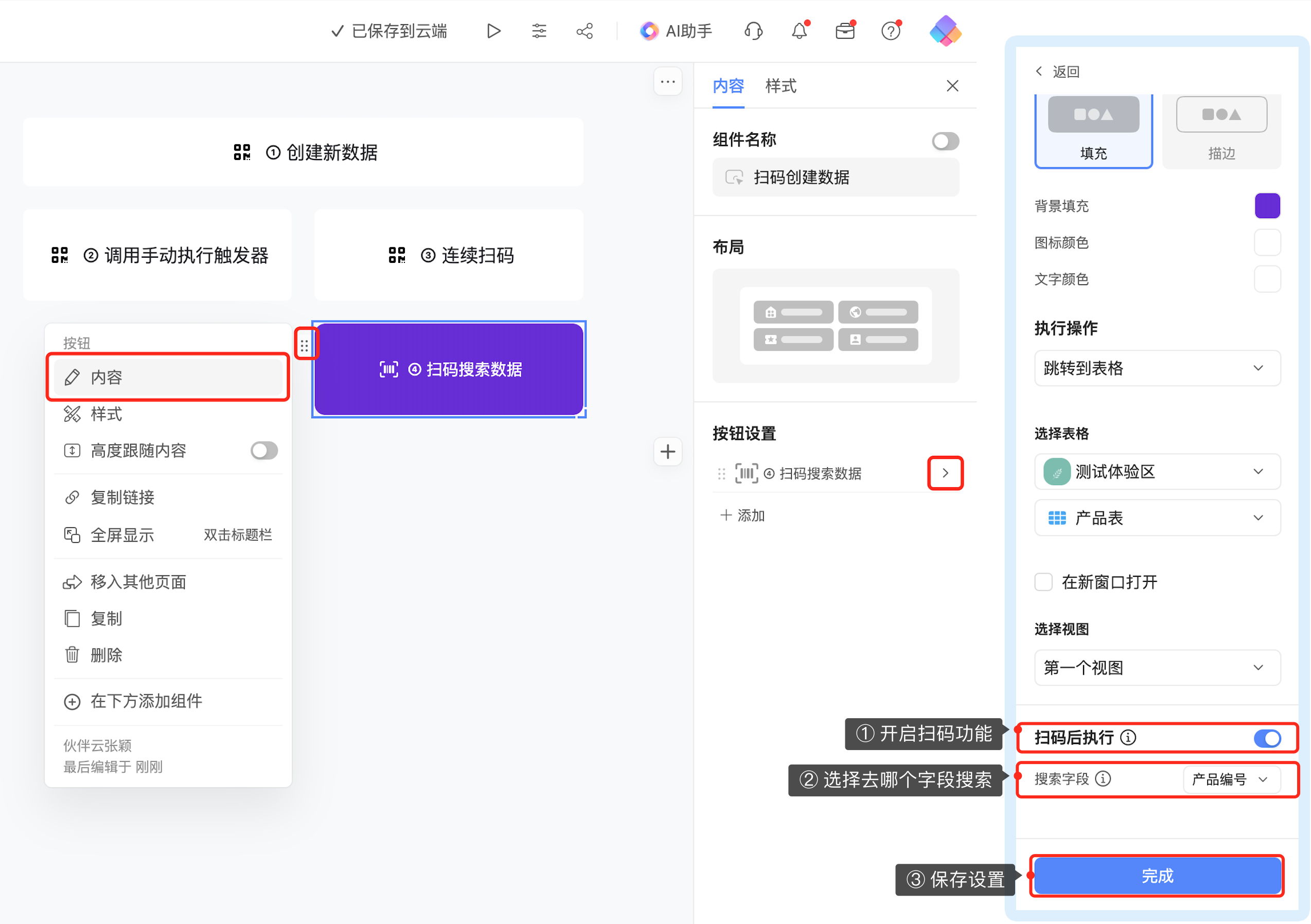This screenshot has height=924, width=1311.
Task: Click the 已保存到云端 save status
Action: 389,31
